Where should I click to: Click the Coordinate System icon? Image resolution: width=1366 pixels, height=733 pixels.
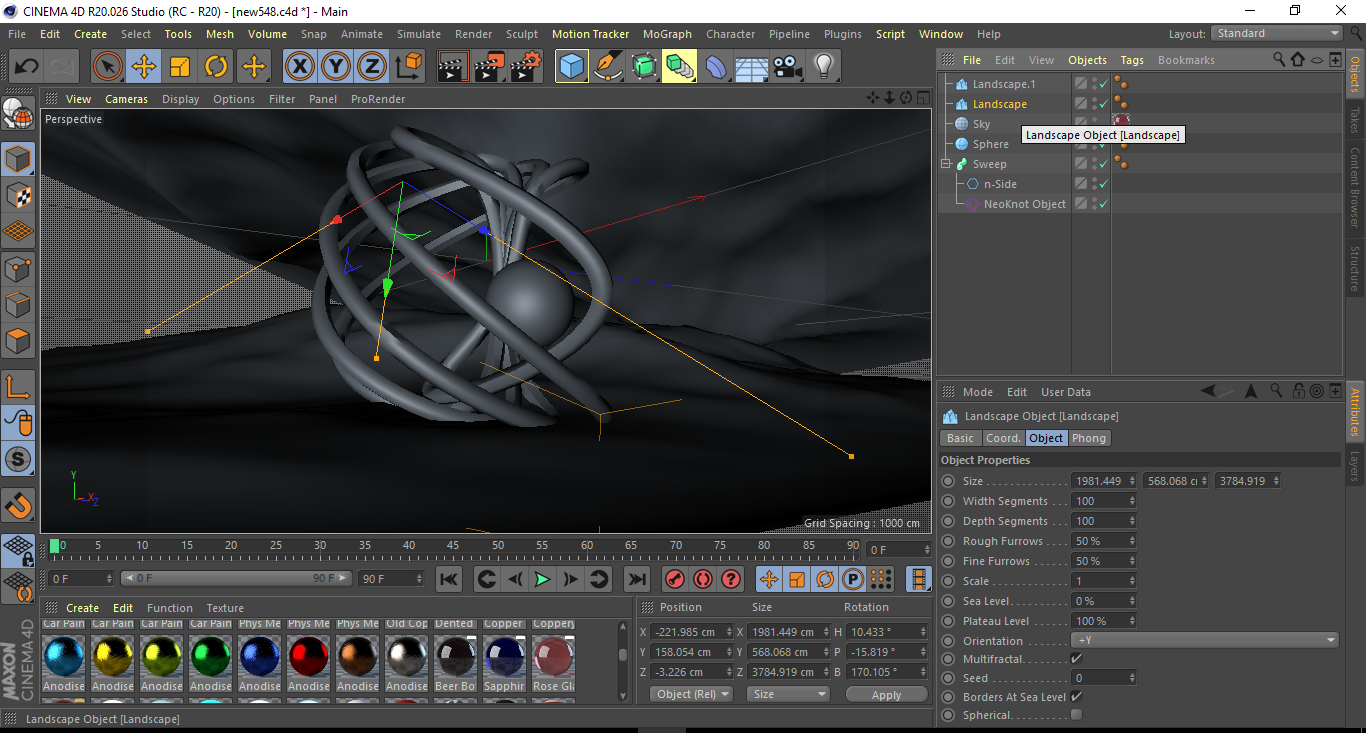click(408, 67)
